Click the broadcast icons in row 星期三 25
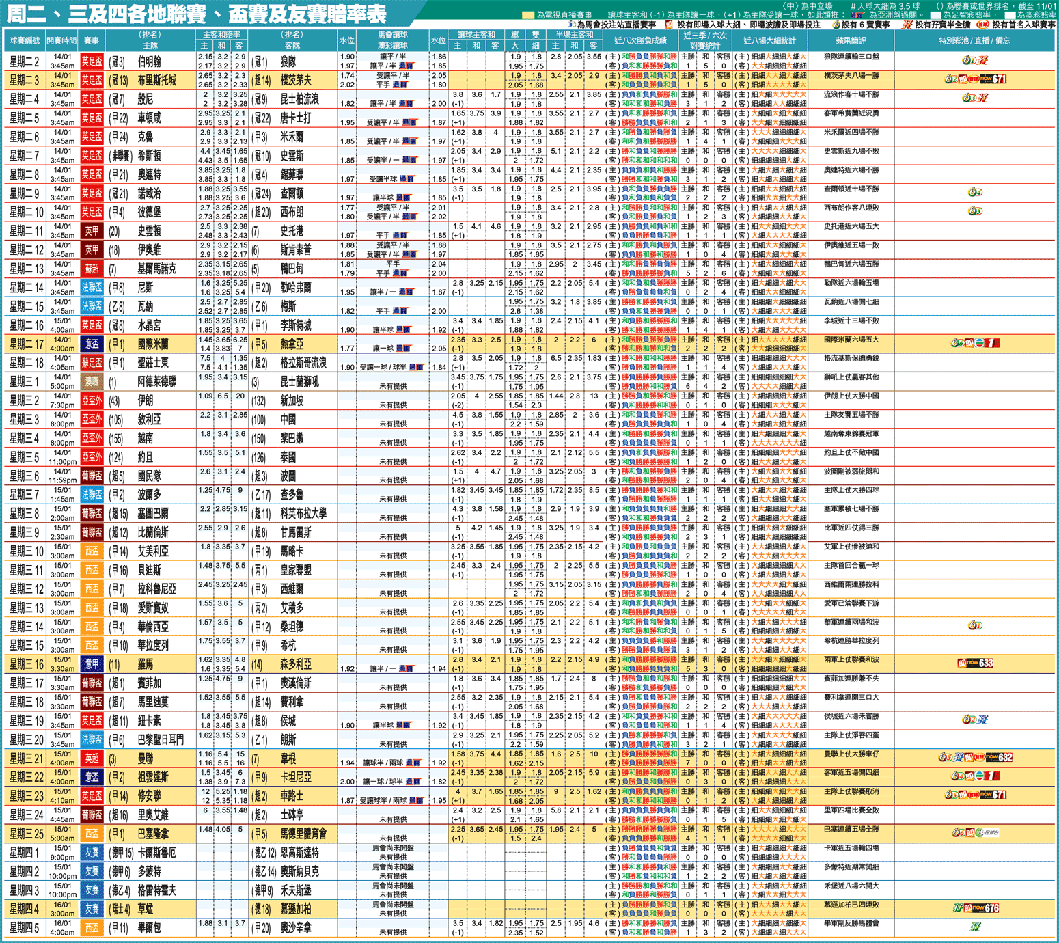 coord(975,832)
